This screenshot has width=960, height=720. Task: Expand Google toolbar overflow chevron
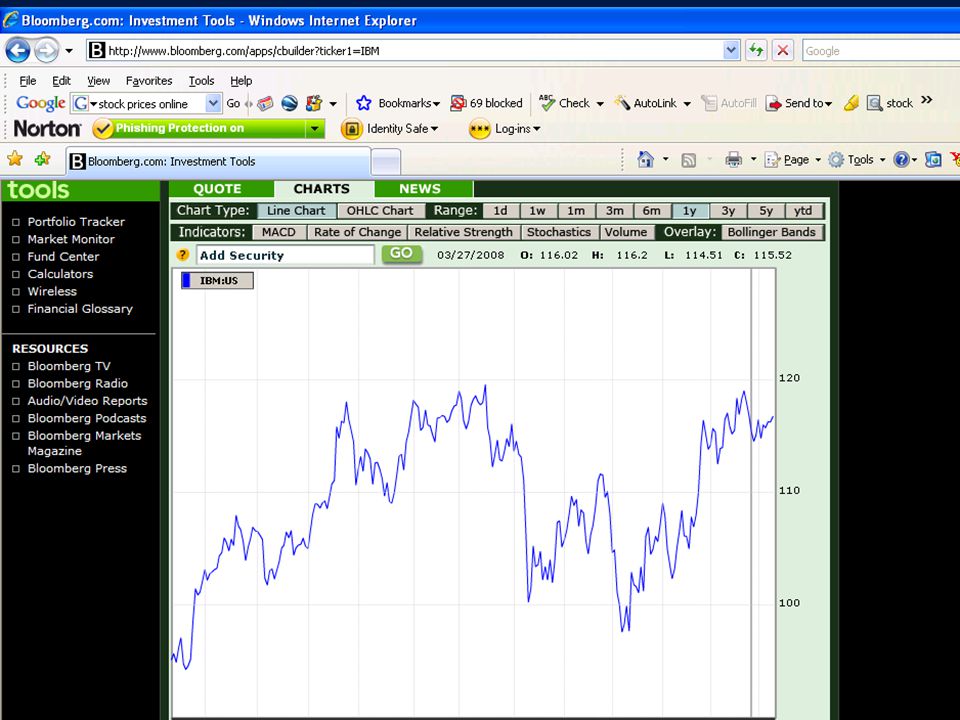coord(926,100)
